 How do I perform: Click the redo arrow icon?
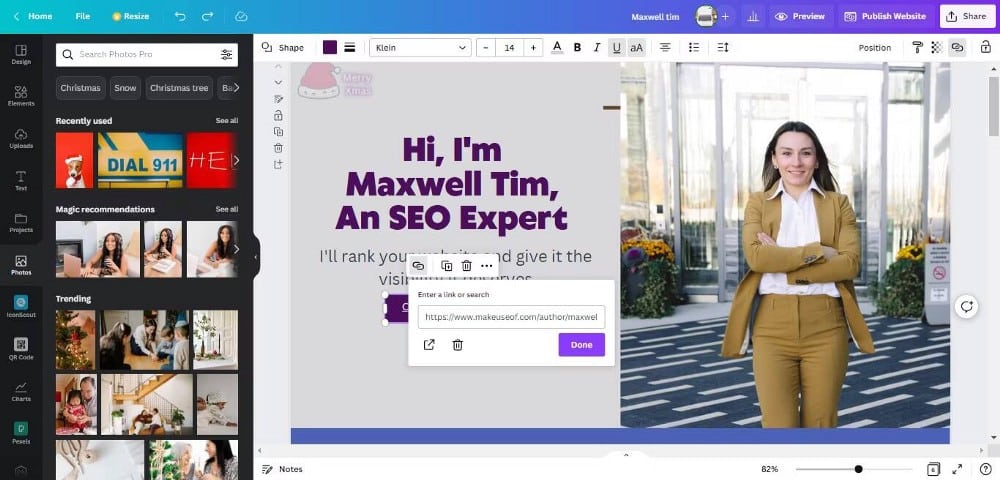click(x=207, y=17)
